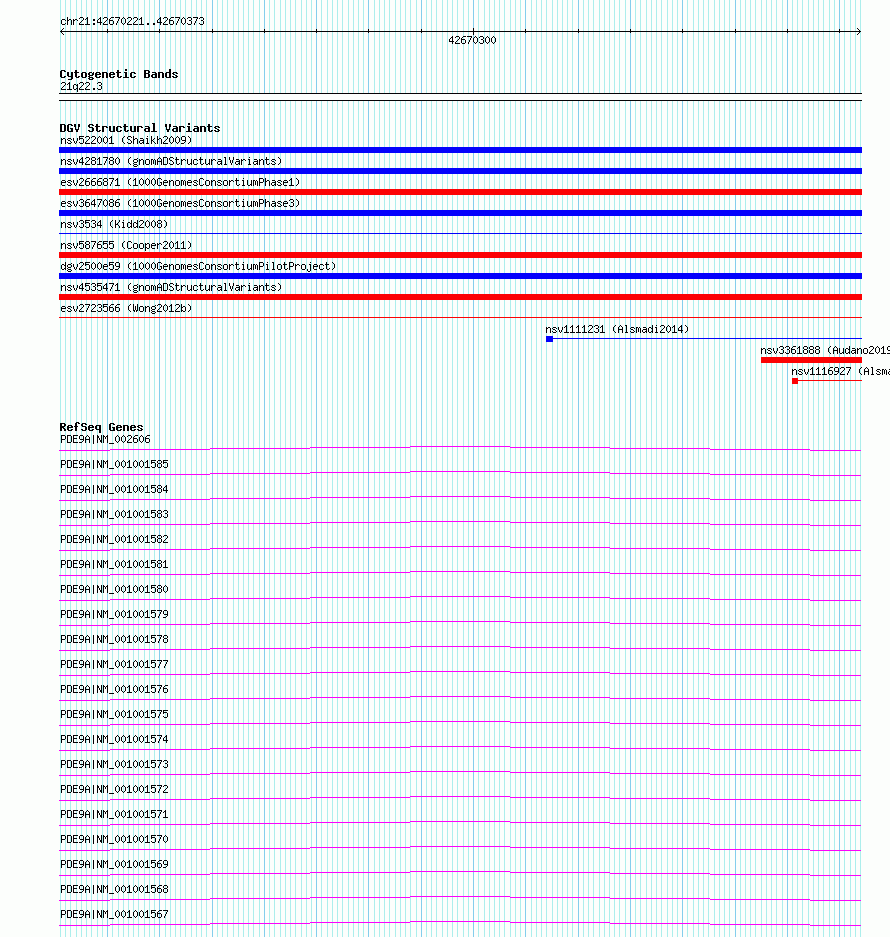The width and height of the screenshot is (890, 937).
Task: Click the right arrow of the ruler
Action: [x=858, y=32]
